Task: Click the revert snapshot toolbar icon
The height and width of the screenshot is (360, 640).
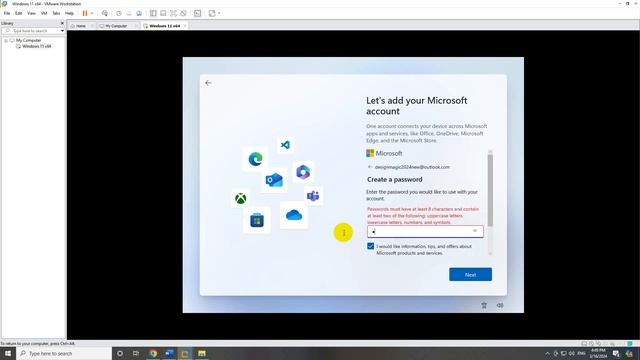Action: [129, 13]
